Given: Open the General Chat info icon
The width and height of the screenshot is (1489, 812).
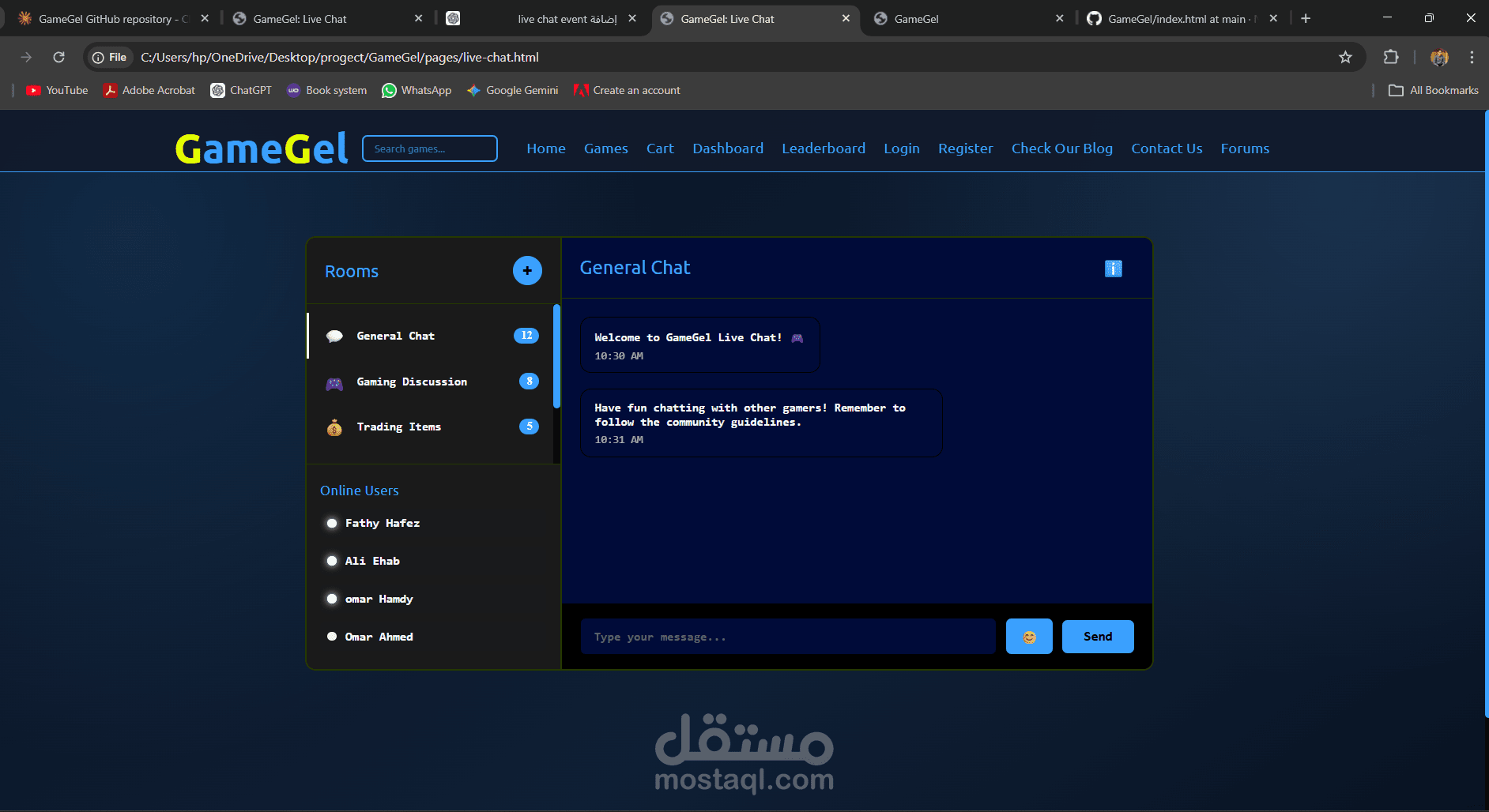Looking at the screenshot, I should 1113,269.
